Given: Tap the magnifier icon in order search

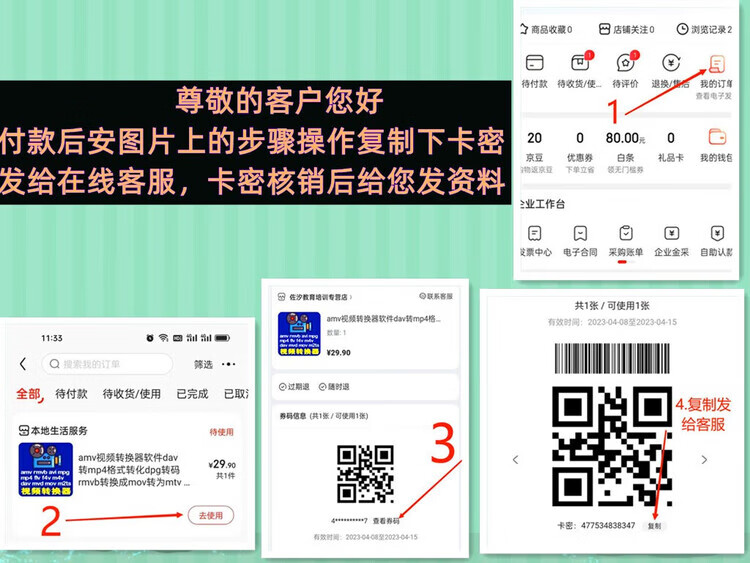Looking at the screenshot, I should (x=55, y=364).
